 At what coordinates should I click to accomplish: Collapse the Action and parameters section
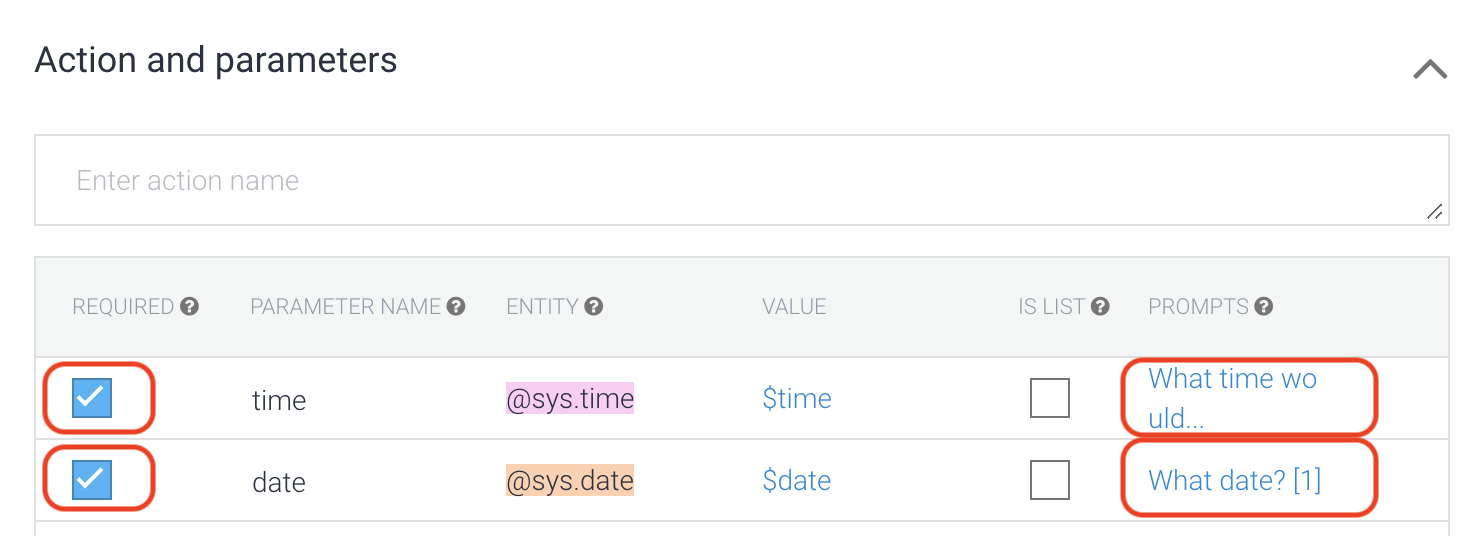point(1430,69)
